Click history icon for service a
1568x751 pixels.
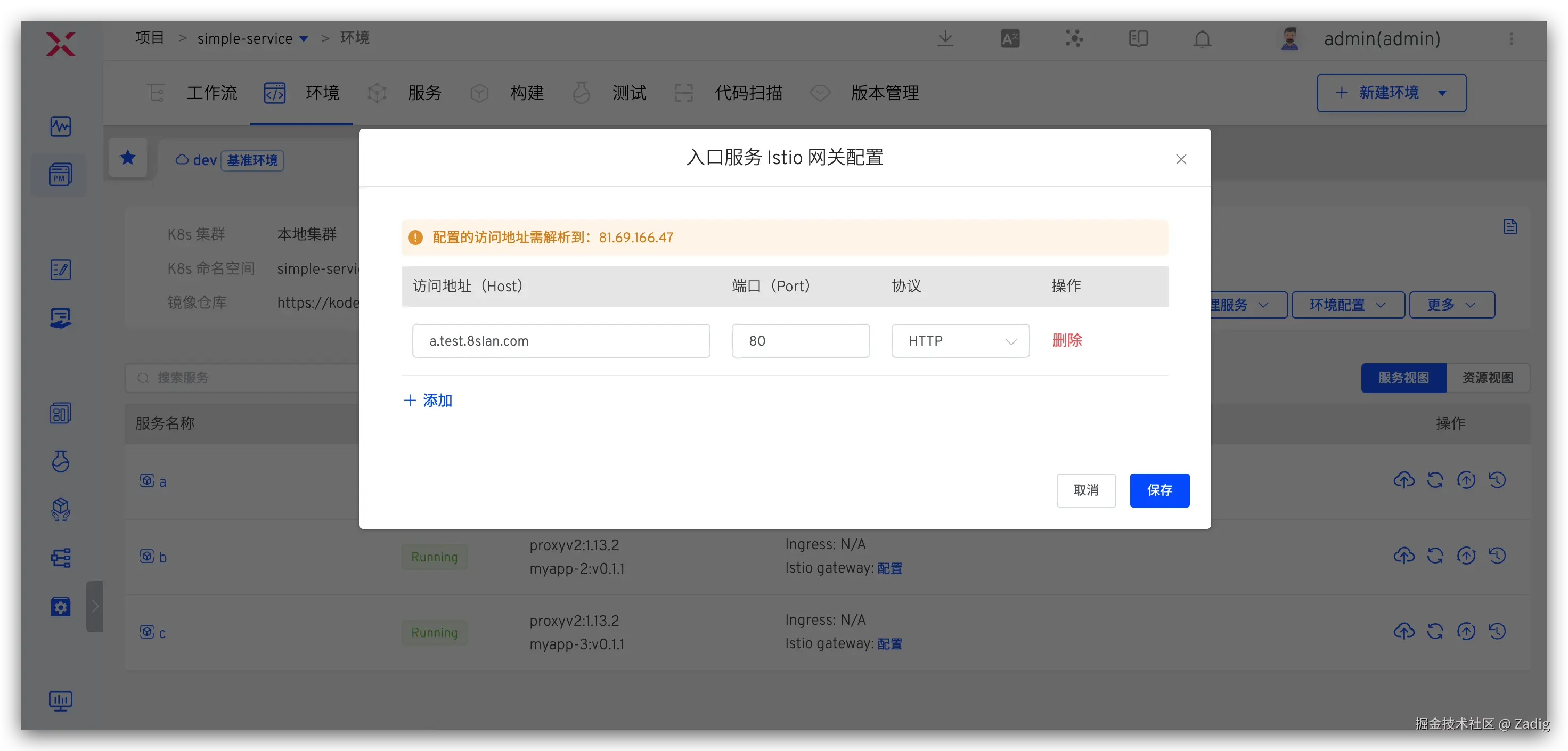1497,480
